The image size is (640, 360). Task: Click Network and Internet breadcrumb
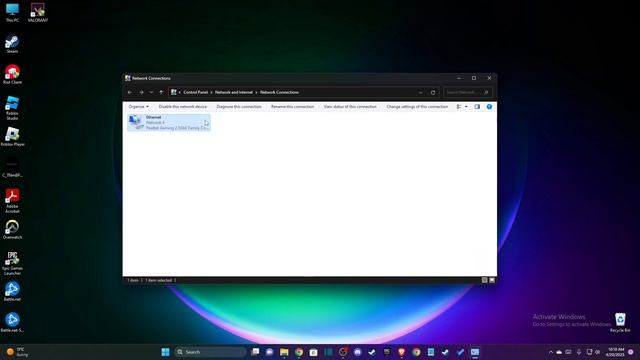234,92
